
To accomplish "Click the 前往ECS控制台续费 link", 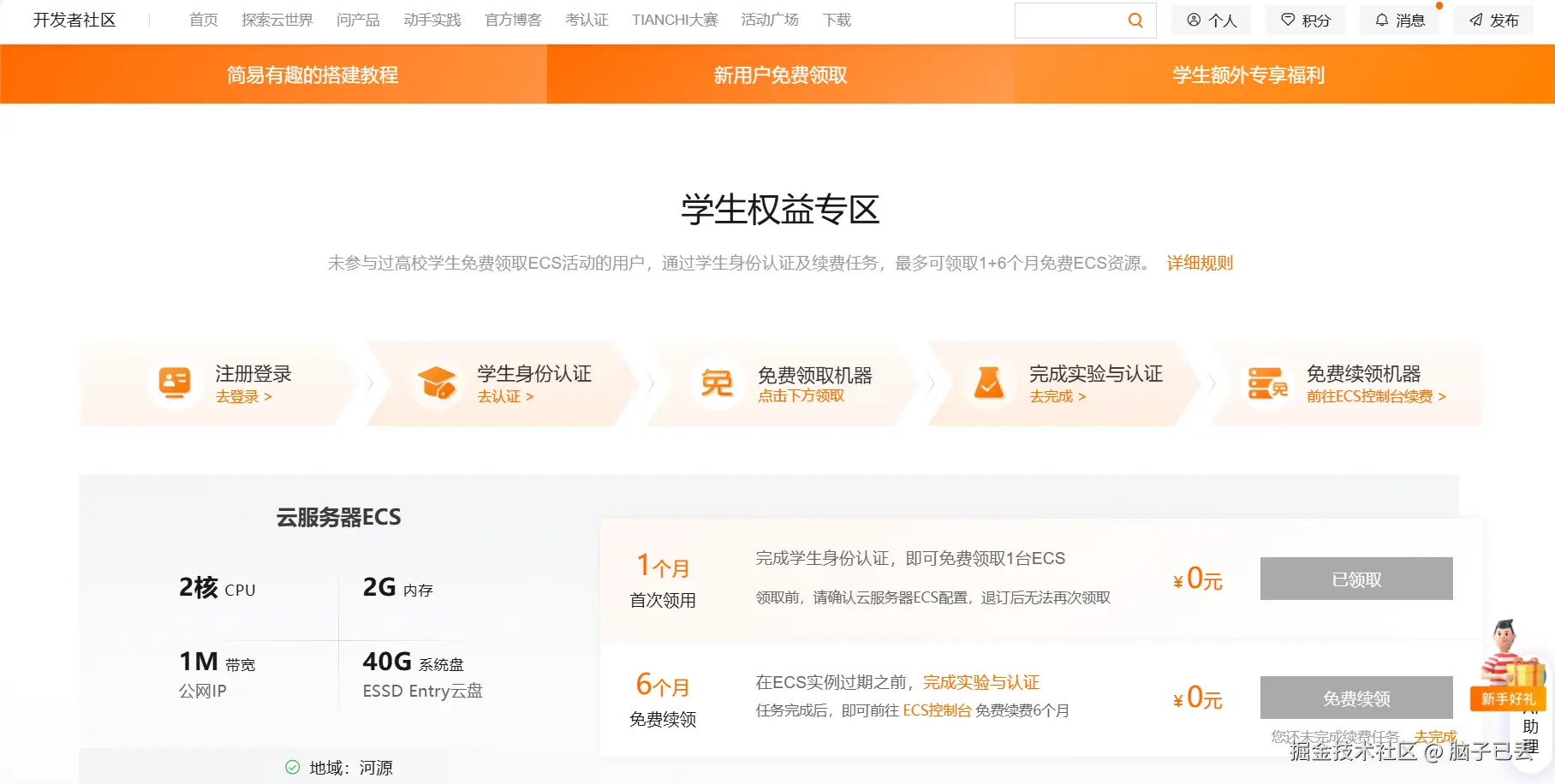I will click(1377, 396).
